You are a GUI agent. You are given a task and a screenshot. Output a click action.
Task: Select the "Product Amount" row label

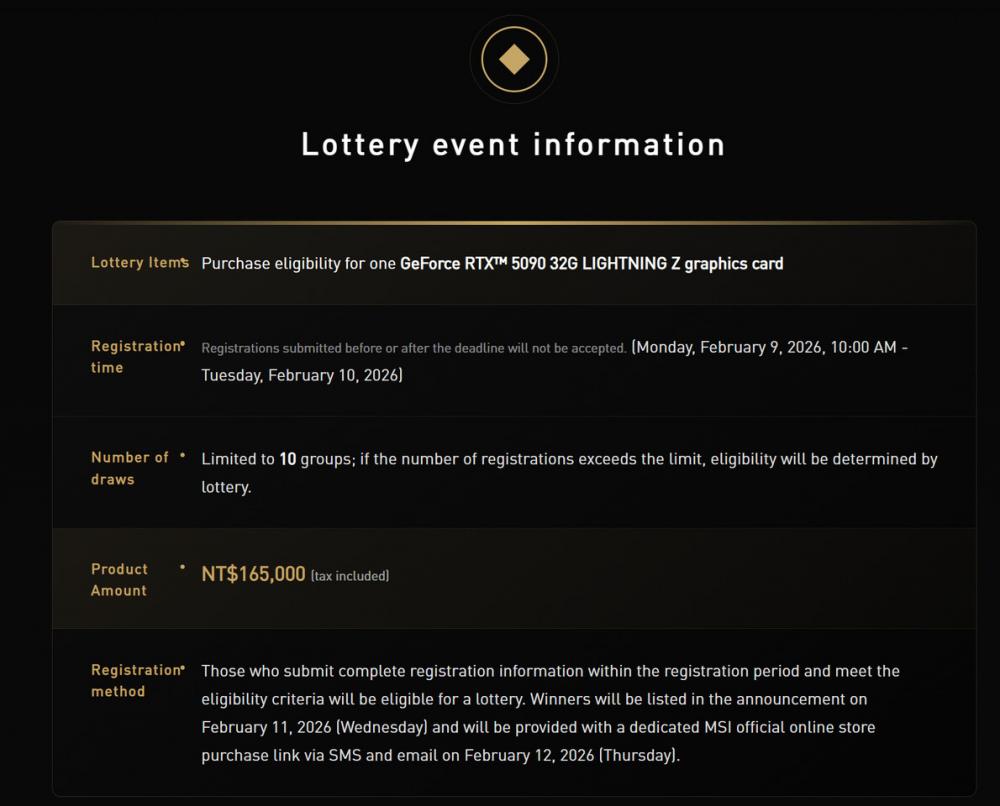(x=119, y=580)
